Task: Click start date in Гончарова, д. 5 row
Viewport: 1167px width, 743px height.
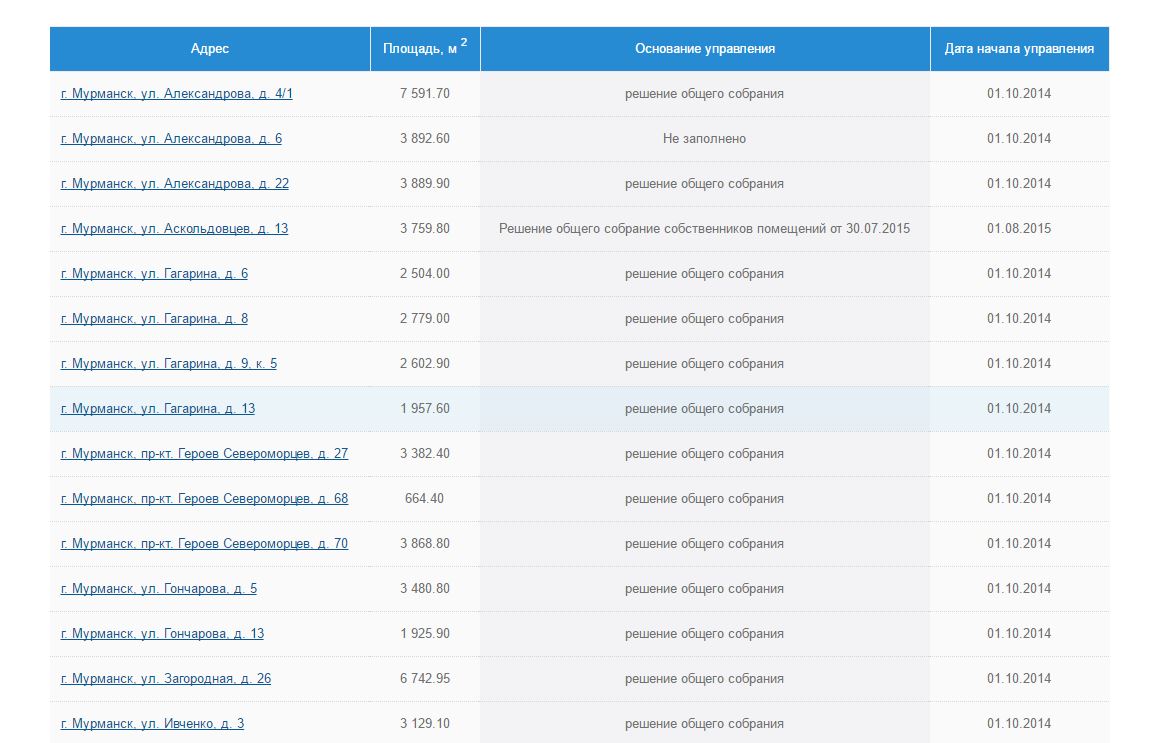Action: pyautogui.click(x=1020, y=589)
